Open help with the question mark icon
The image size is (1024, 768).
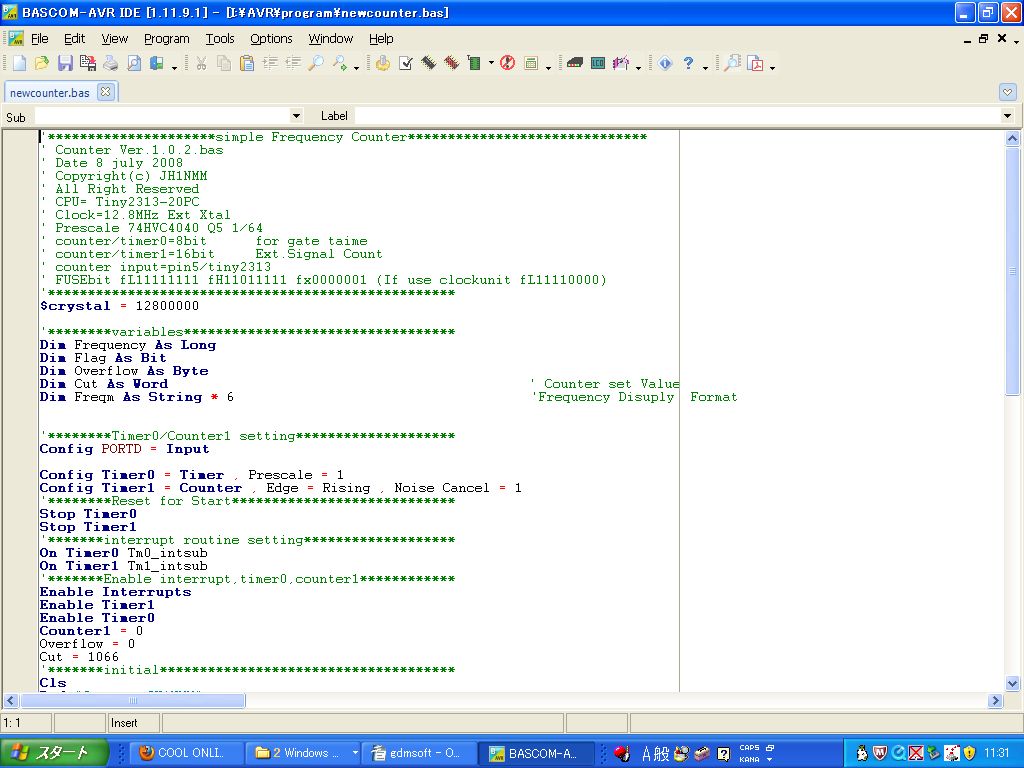pyautogui.click(x=688, y=63)
